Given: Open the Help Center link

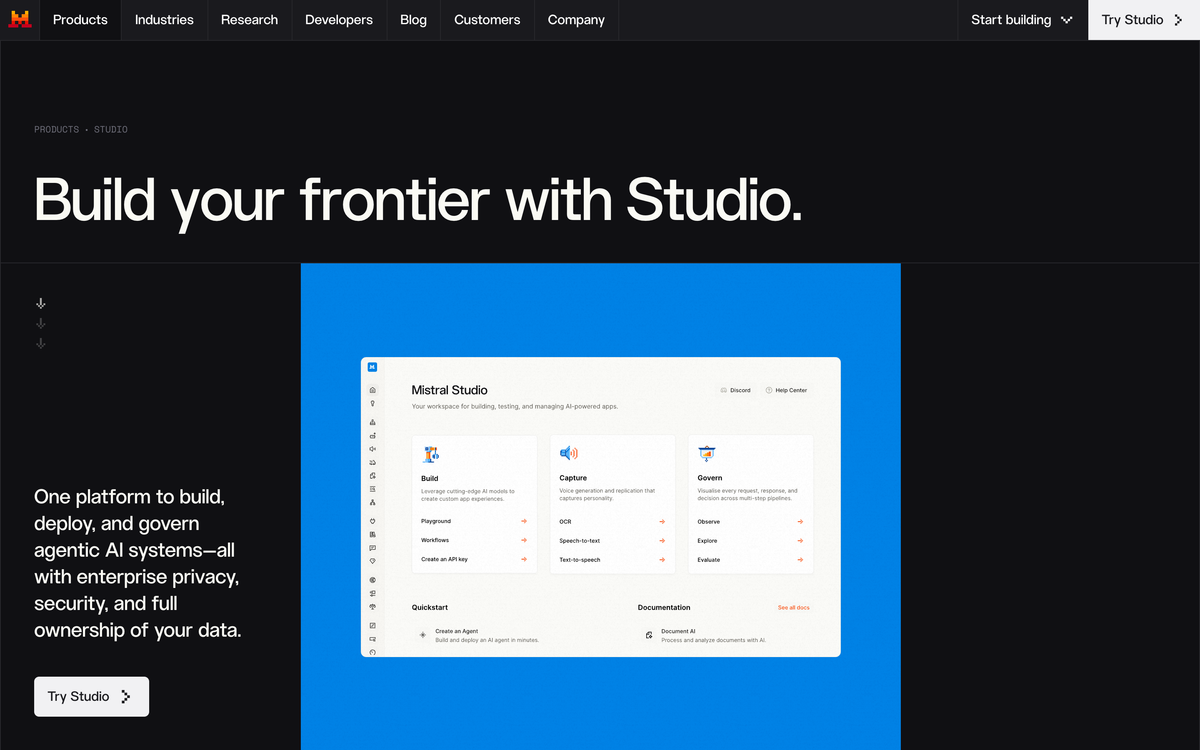Looking at the screenshot, I should coord(786,390).
